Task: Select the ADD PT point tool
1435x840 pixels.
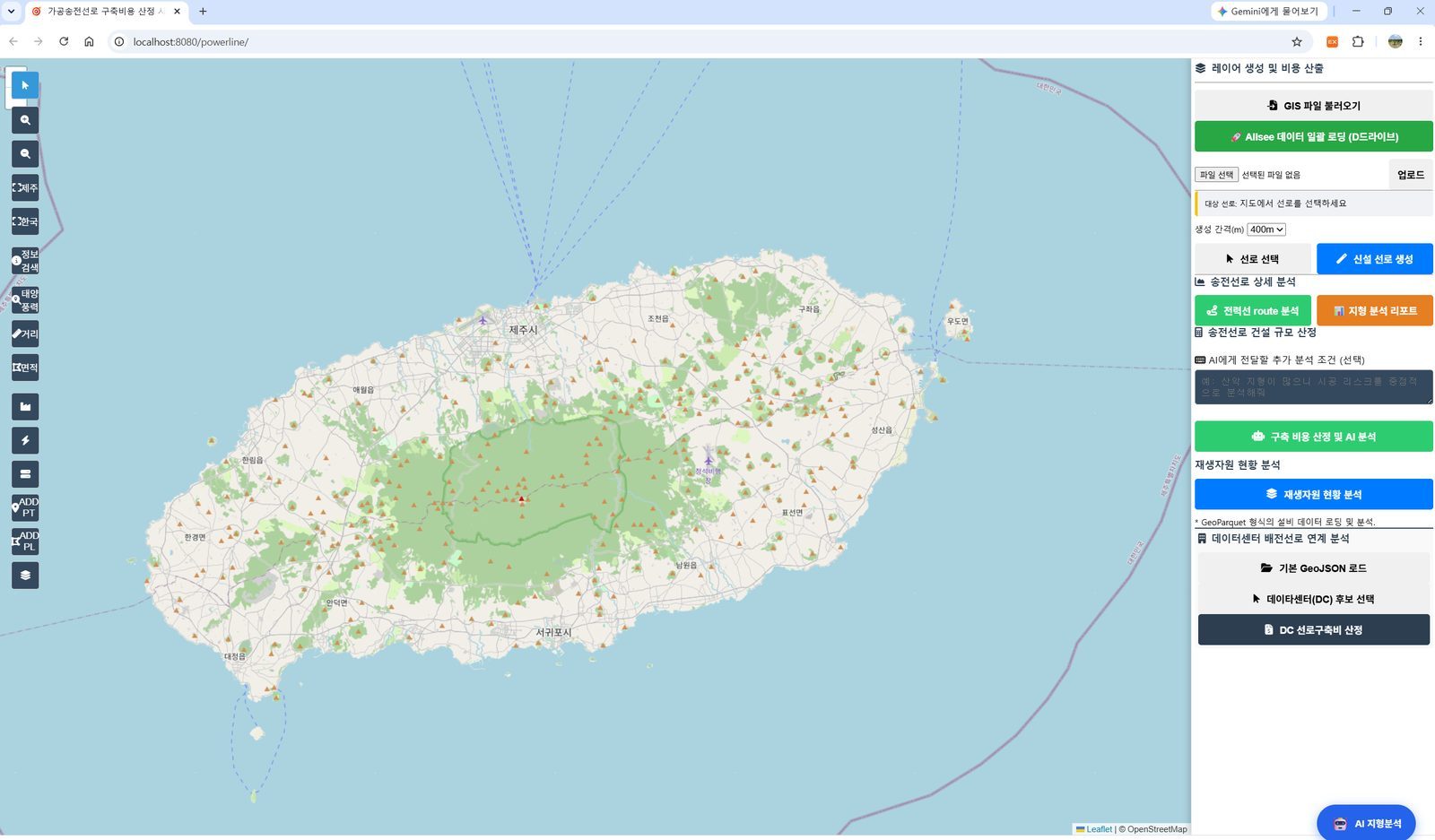Action: click(25, 507)
